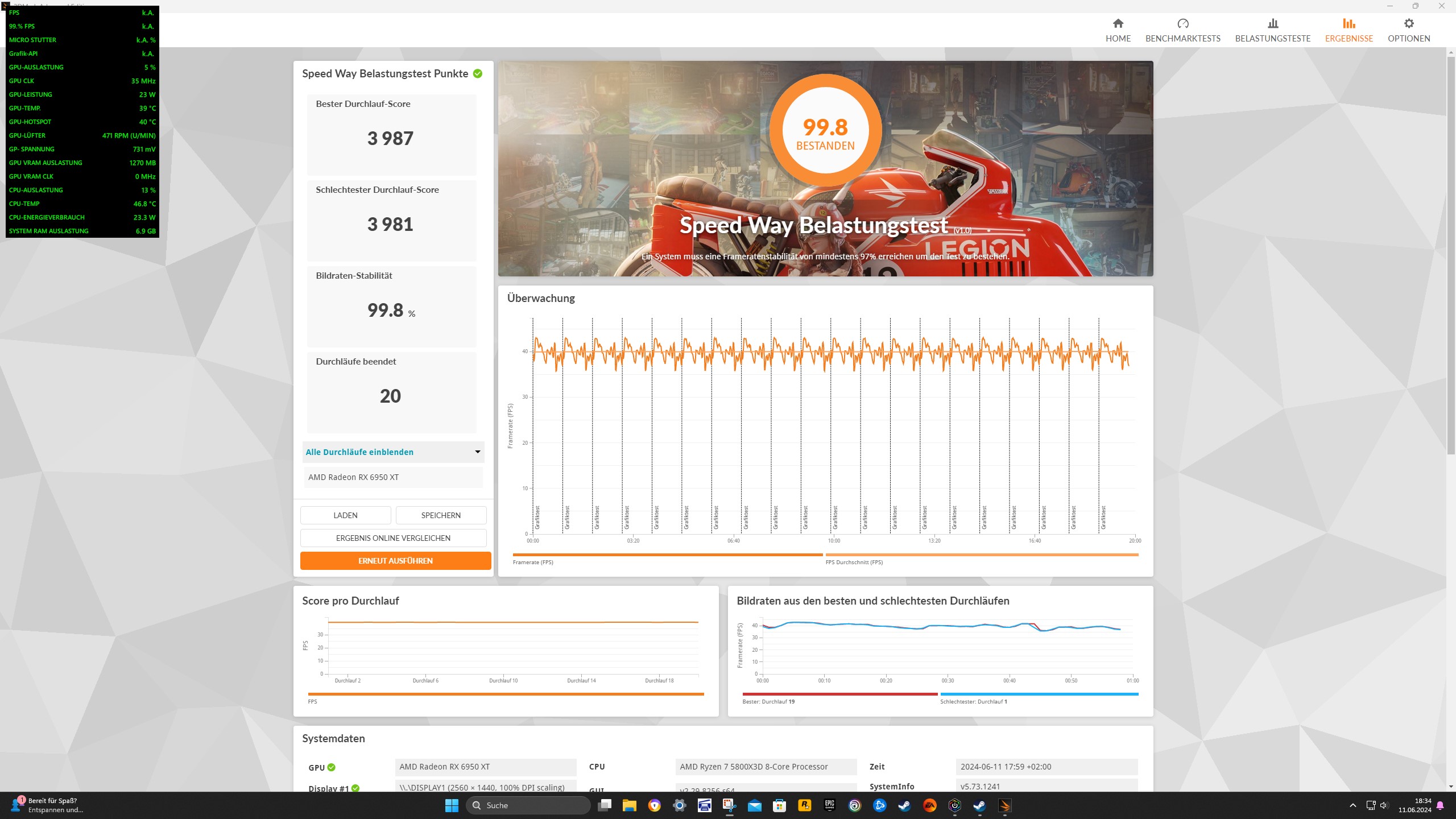The width and height of the screenshot is (1456, 819).
Task: Toggle Framerate (FPS) series in monitoring legend
Action: pos(533,562)
